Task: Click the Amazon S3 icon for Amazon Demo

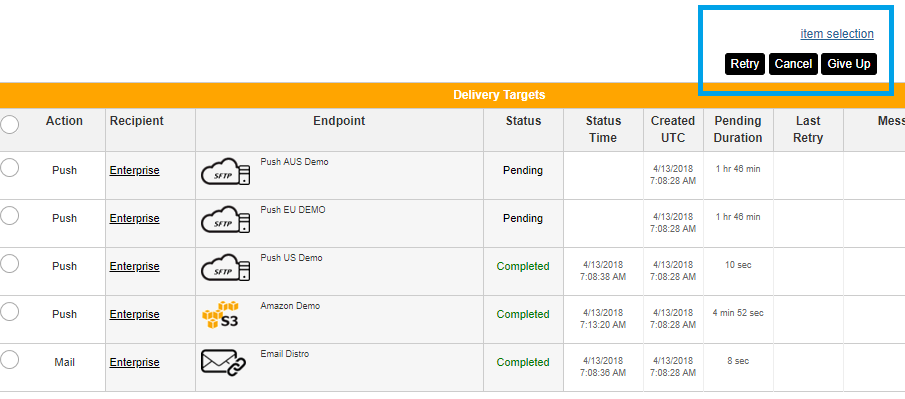Action: (x=220, y=315)
